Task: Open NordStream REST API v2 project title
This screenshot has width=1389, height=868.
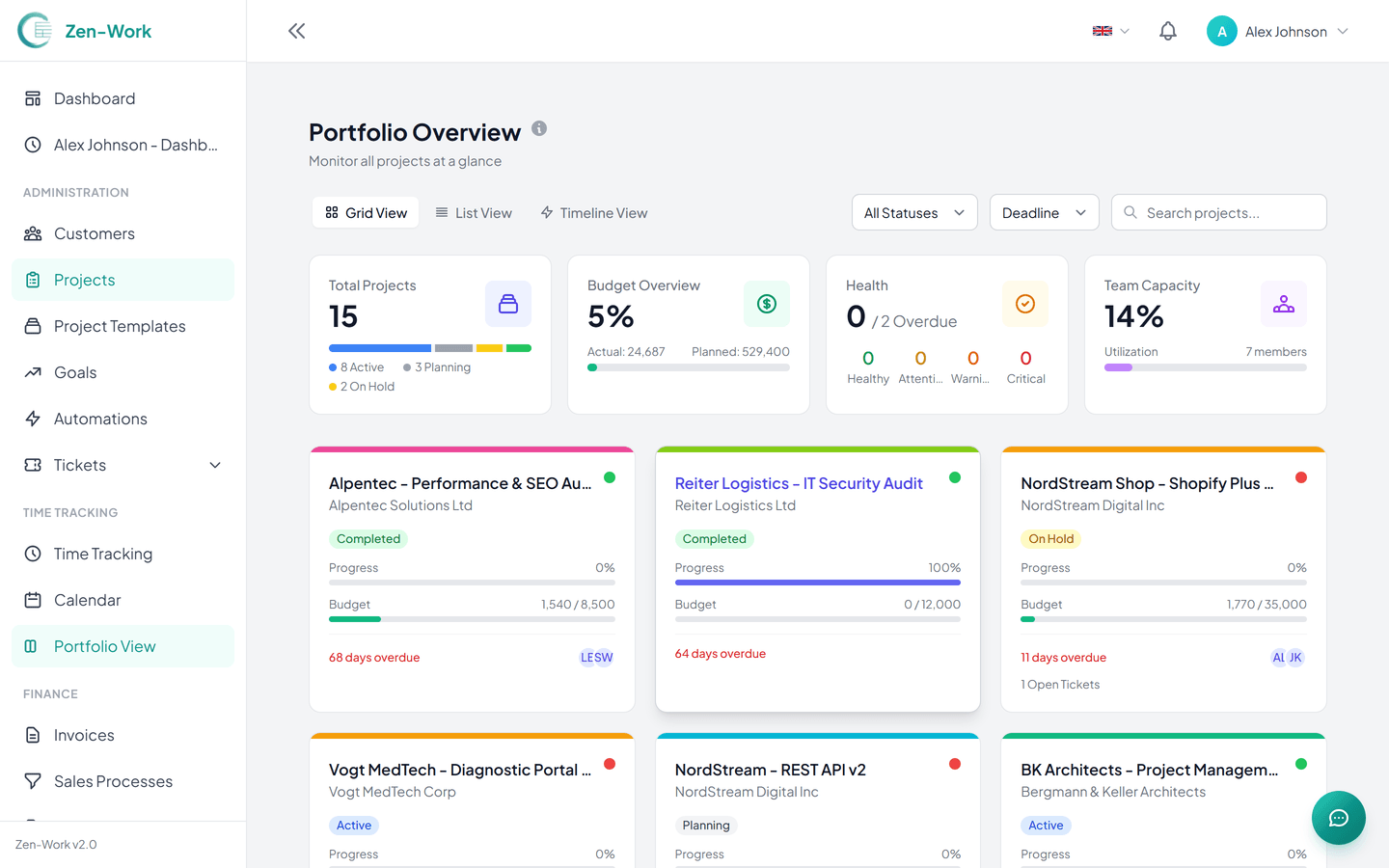Action: (771, 770)
